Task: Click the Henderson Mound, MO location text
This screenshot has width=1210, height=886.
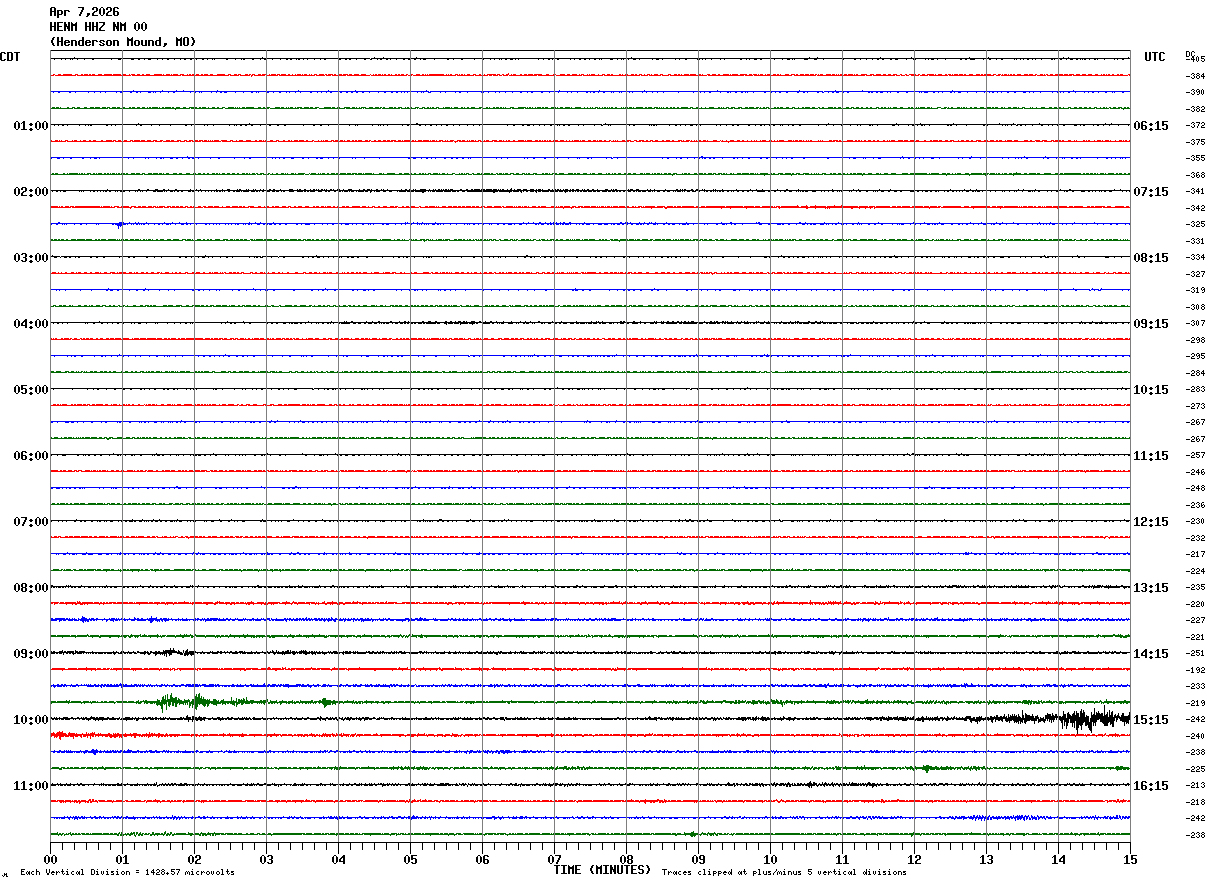Action: pos(122,42)
